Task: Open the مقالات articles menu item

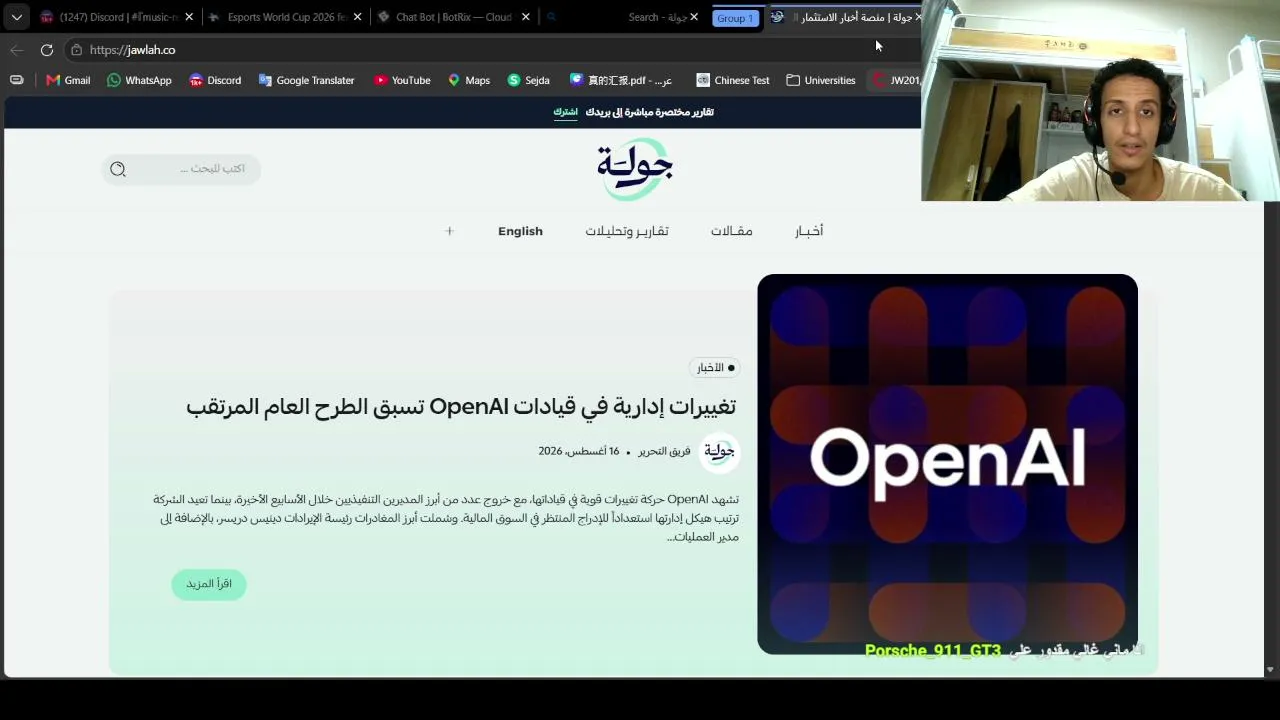Action: pyautogui.click(x=732, y=231)
